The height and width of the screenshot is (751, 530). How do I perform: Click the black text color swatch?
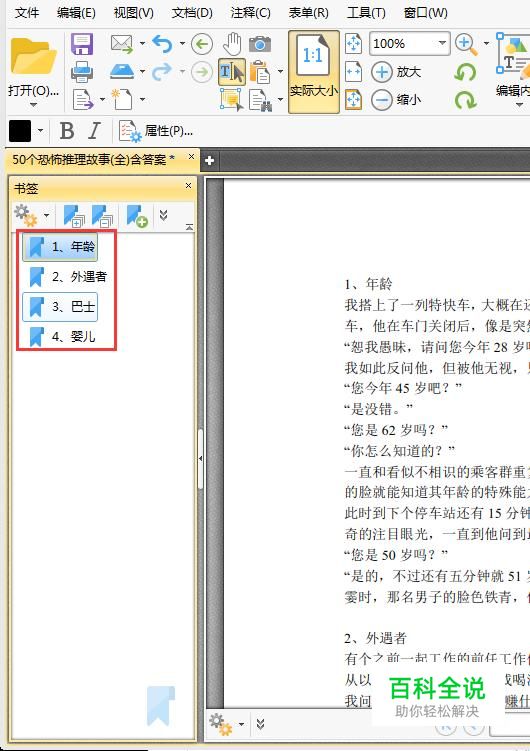pyautogui.click(x=20, y=130)
